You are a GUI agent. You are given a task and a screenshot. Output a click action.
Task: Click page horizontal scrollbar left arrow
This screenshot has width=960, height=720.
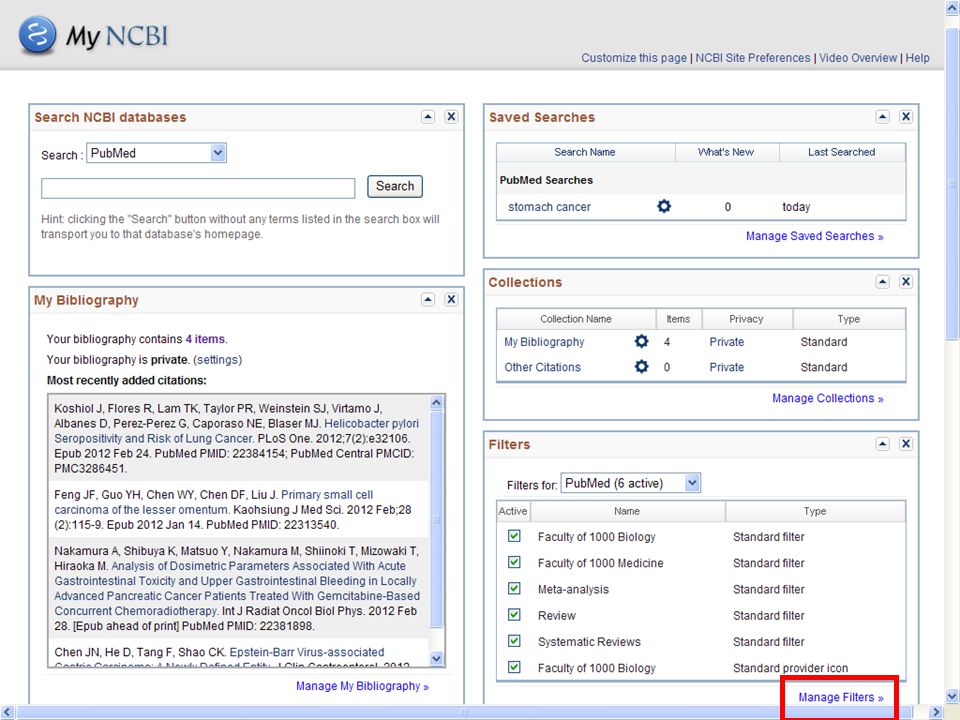pyautogui.click(x=7, y=712)
